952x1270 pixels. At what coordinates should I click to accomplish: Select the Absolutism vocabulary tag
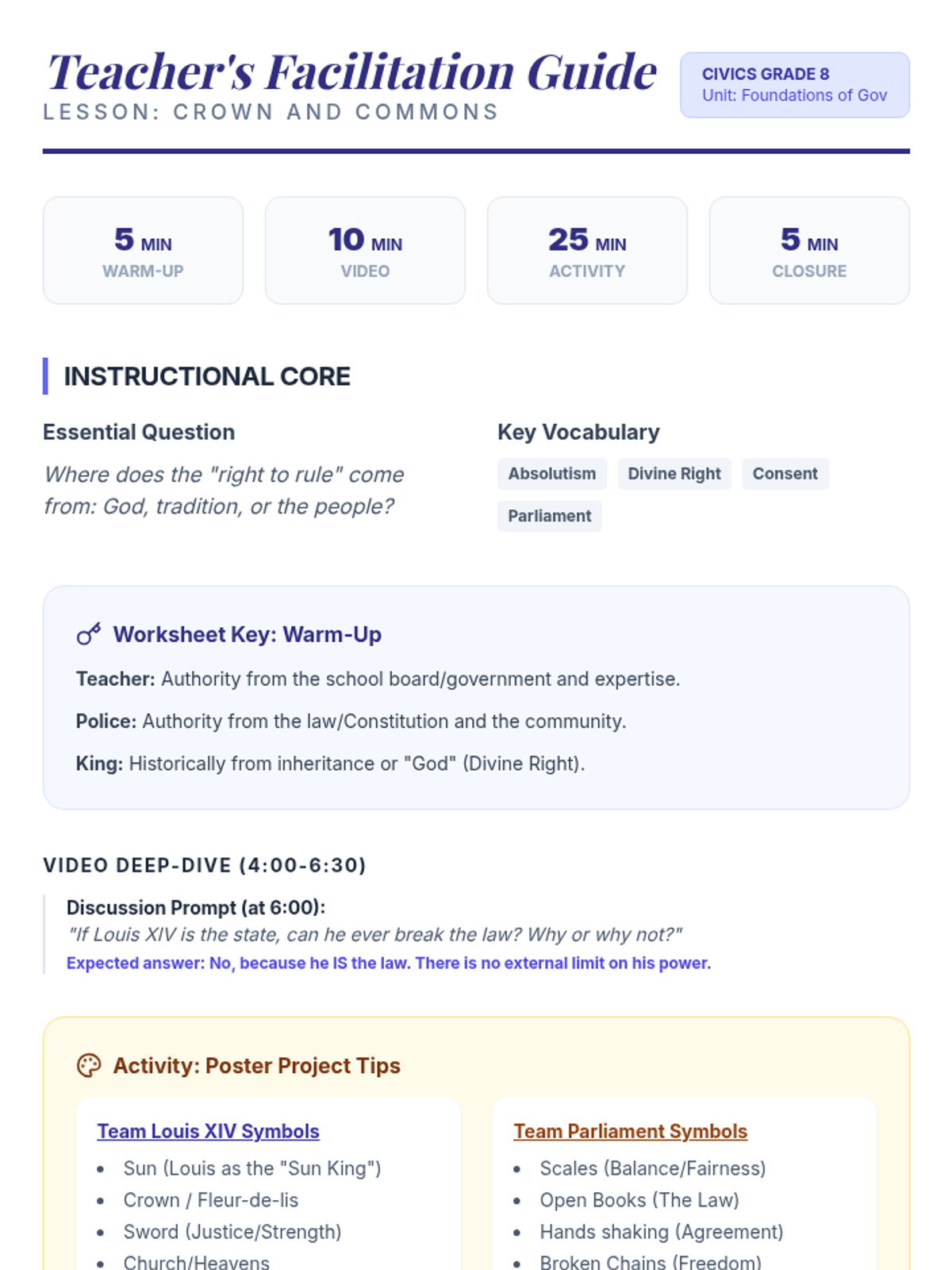551,474
